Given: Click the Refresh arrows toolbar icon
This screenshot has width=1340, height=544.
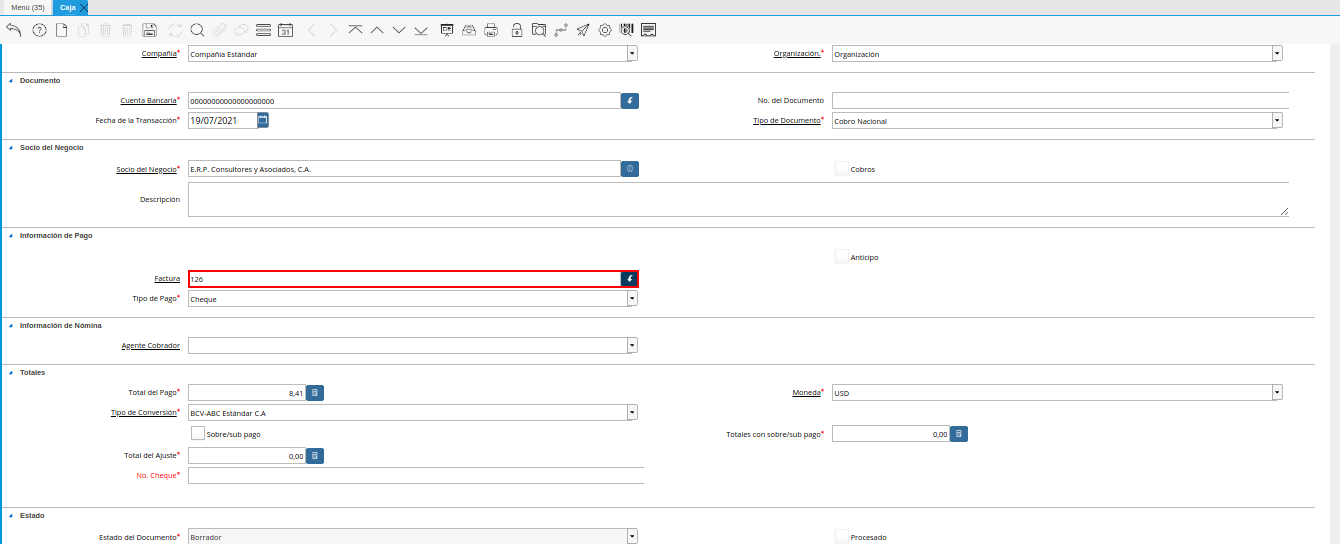Looking at the screenshot, I should click(x=175, y=30).
